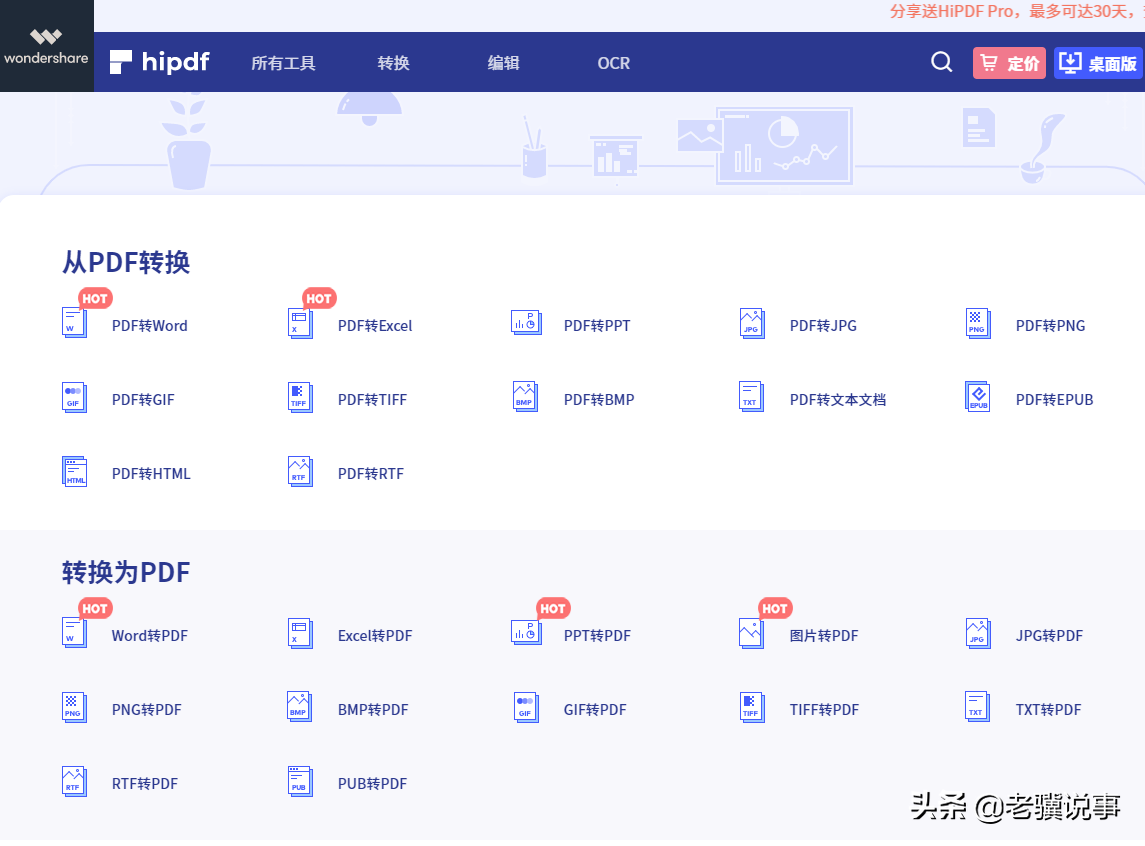Click the Excel转PDF file icon
Screen dimensions: 1145x846
tap(300, 633)
